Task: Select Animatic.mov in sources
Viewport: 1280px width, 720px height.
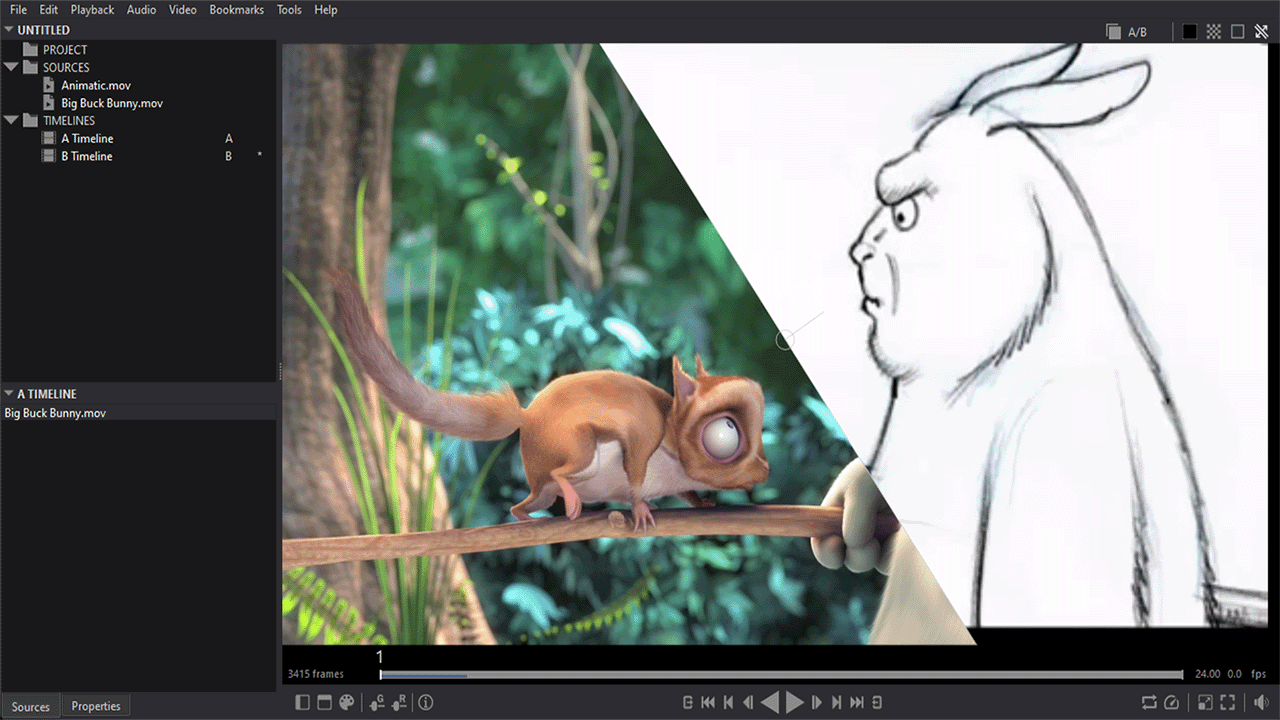Action: pos(96,86)
